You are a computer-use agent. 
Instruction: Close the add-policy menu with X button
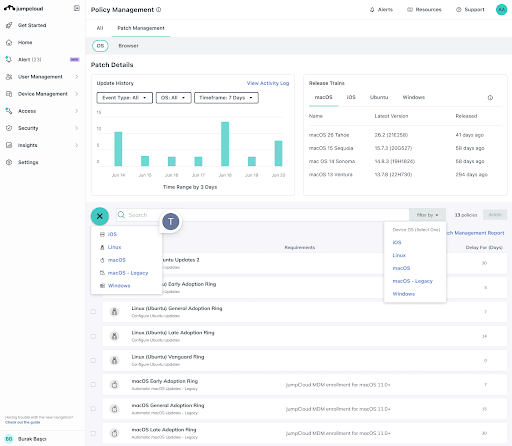coord(100,216)
